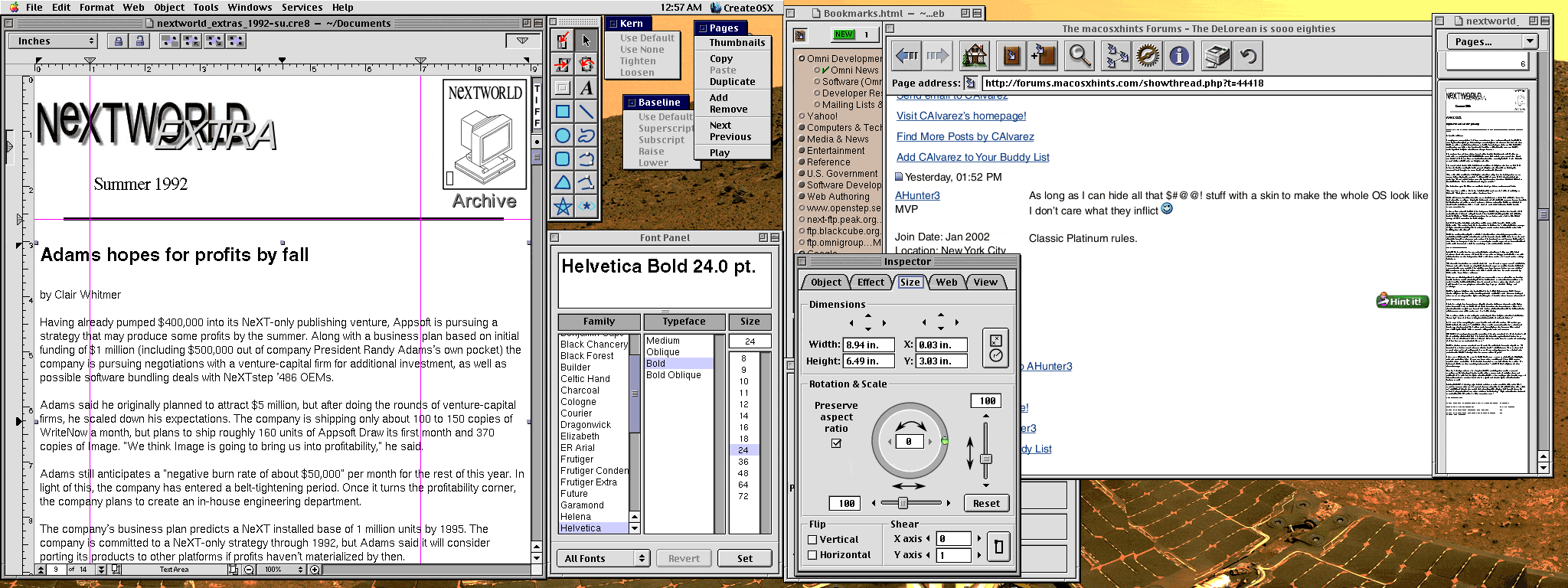Screen dimensions: 1568x588
Task: Select the text tool with letter A
Action: [x=586, y=88]
